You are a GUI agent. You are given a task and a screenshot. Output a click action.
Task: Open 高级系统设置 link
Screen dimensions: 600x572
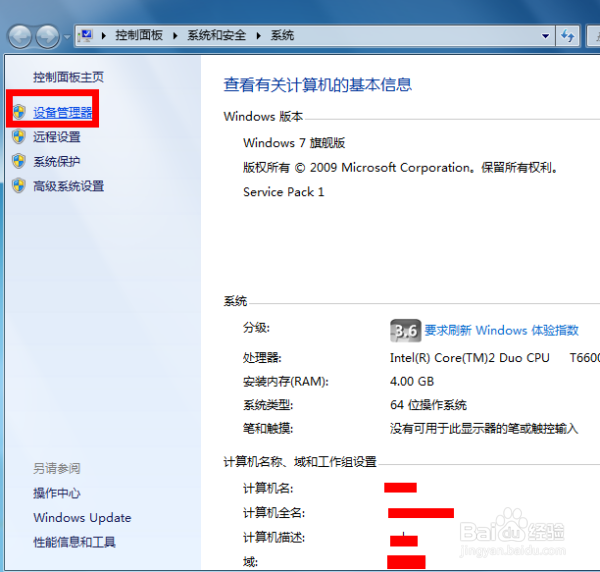[x=68, y=186]
